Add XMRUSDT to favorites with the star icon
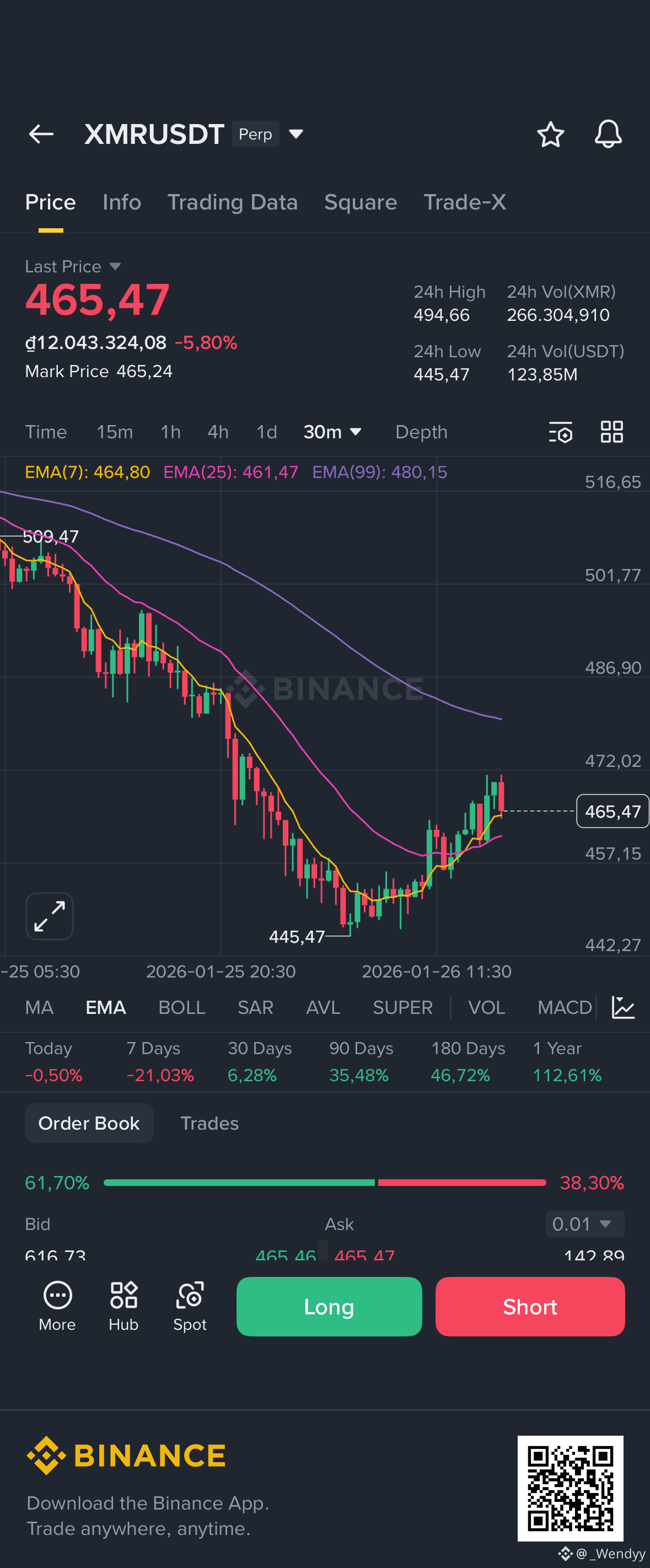 point(550,134)
